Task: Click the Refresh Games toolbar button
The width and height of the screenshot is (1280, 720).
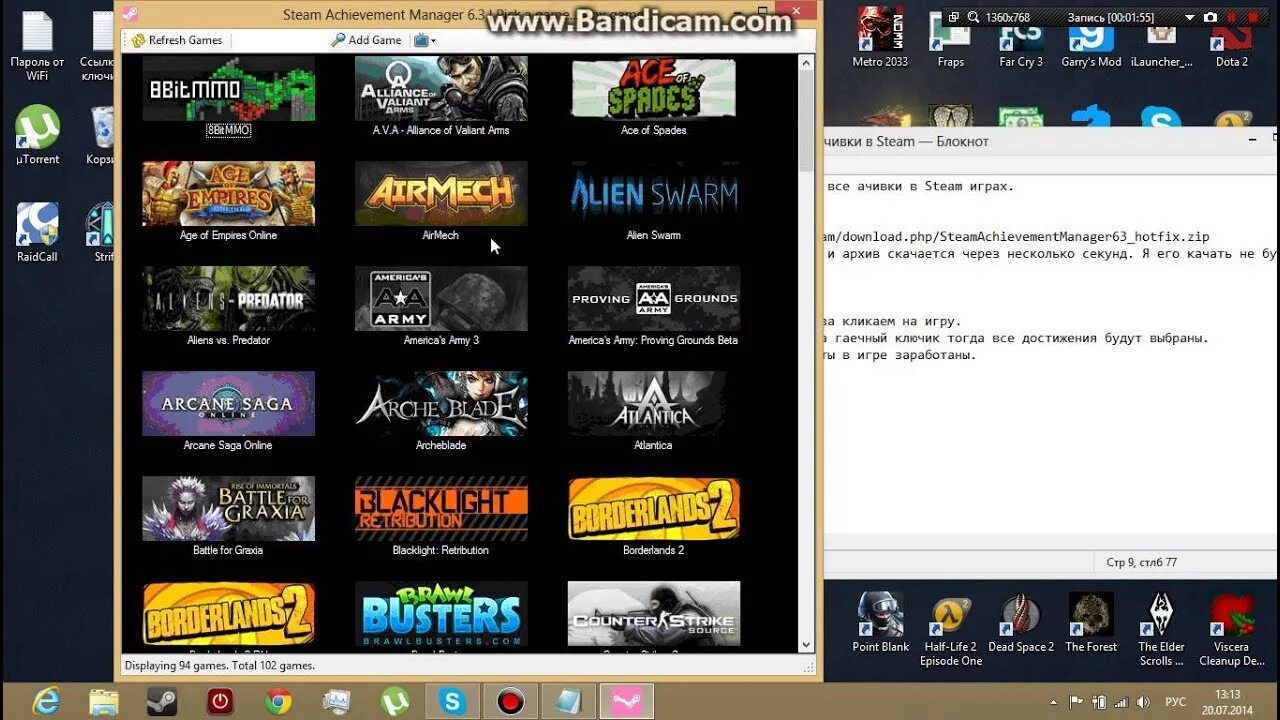Action: click(176, 40)
